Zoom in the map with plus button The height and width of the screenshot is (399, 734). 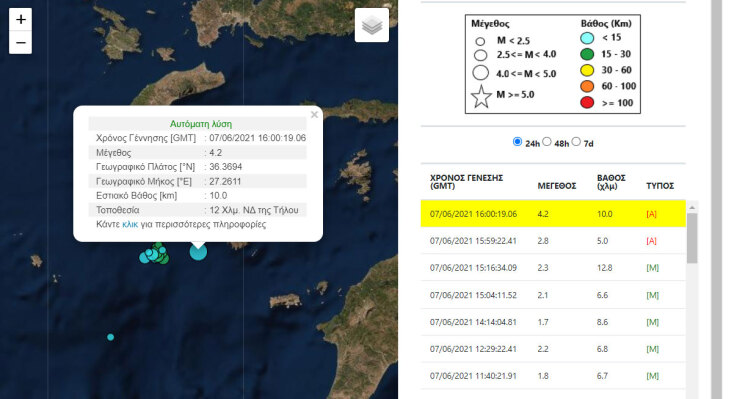click(21, 19)
